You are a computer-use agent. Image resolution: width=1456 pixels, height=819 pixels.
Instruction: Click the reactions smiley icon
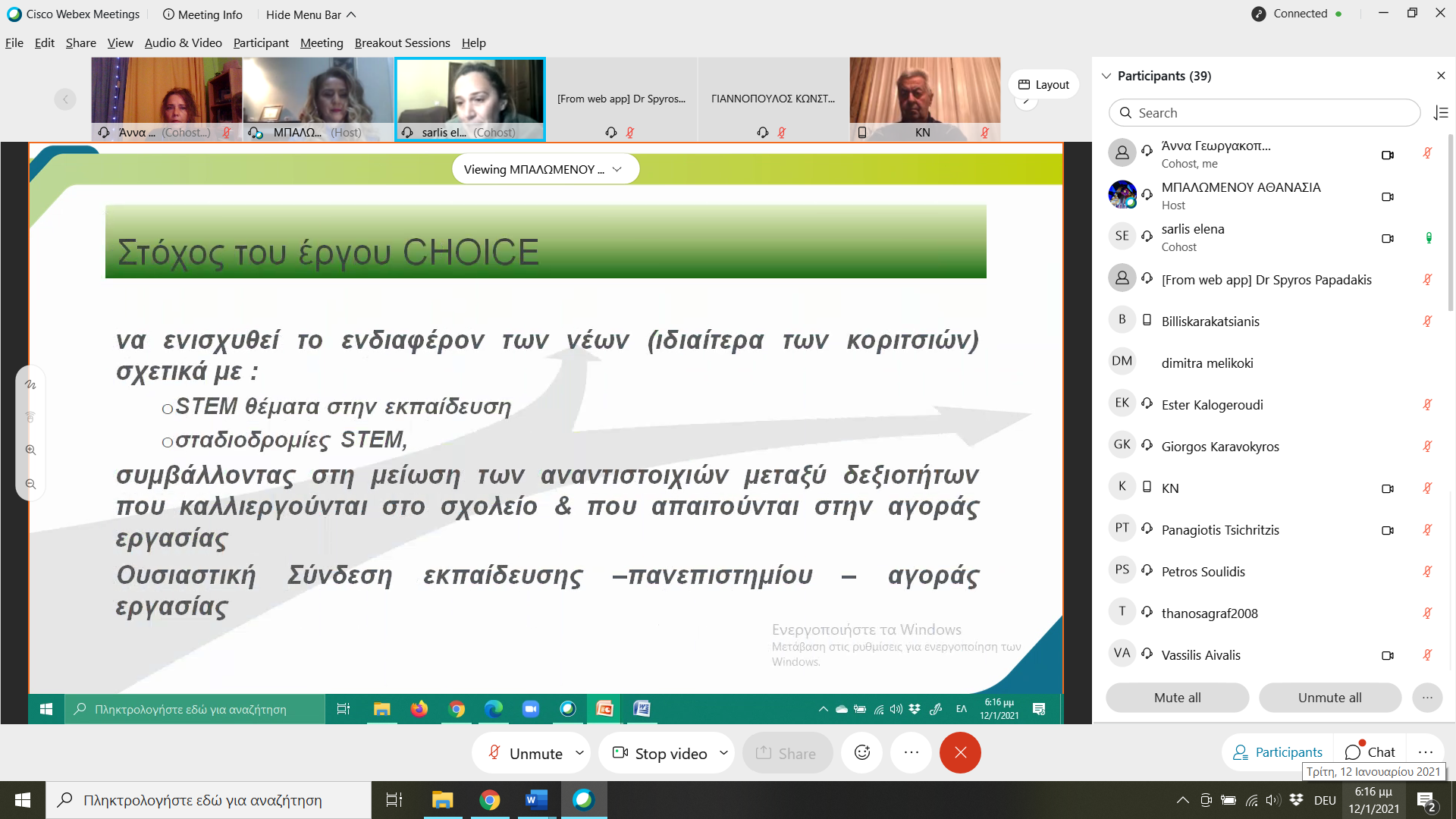tap(862, 752)
